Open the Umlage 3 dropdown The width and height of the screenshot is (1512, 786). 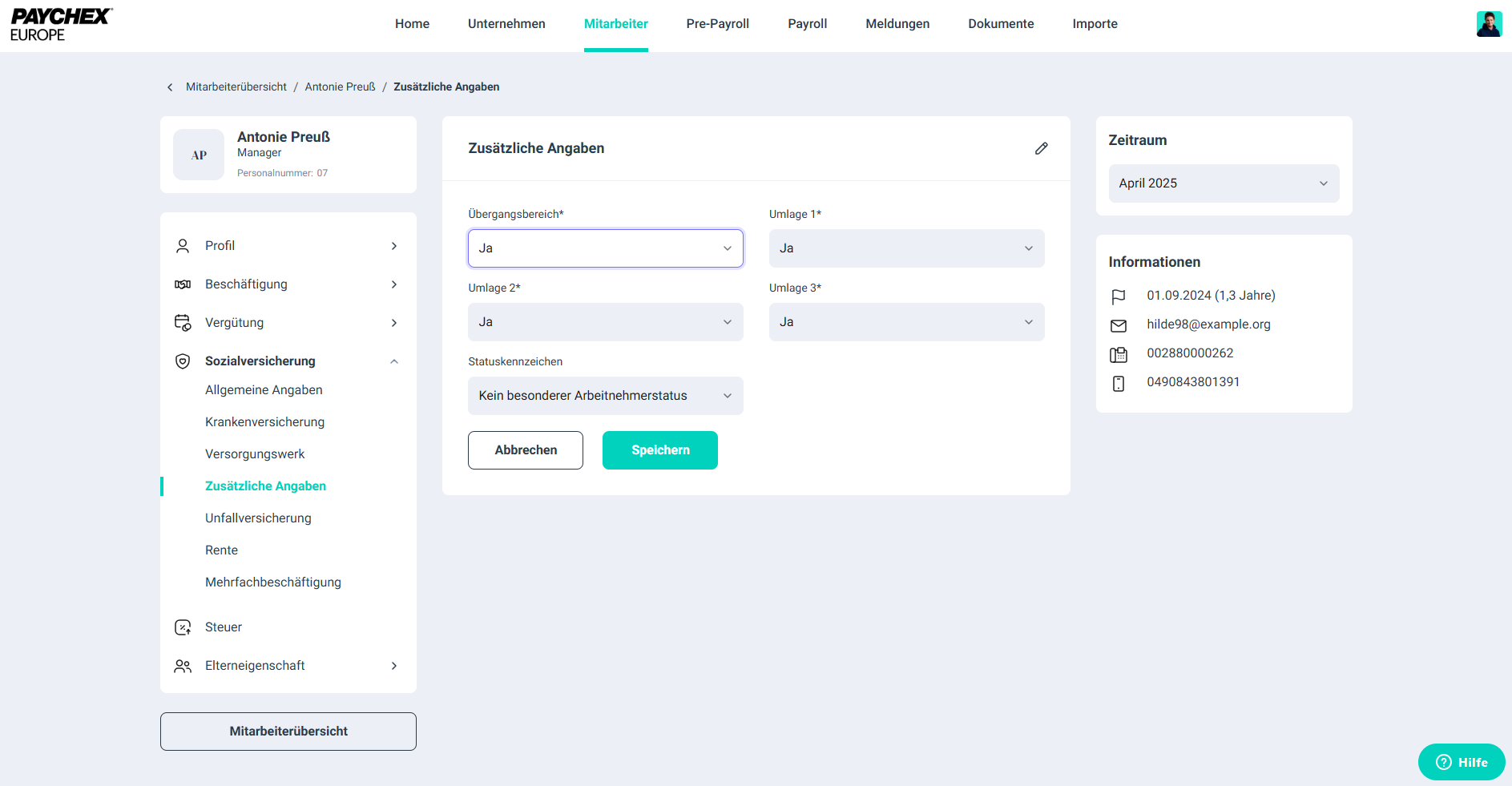click(x=905, y=322)
